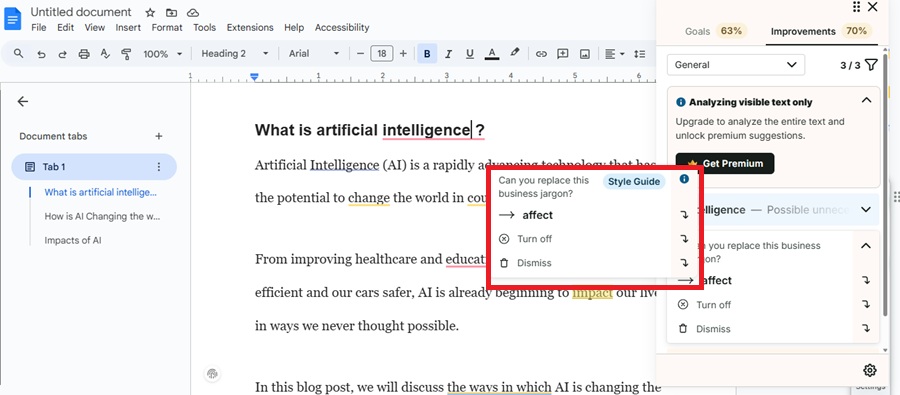Click the move to folder icon
900x395 pixels.
[171, 12]
